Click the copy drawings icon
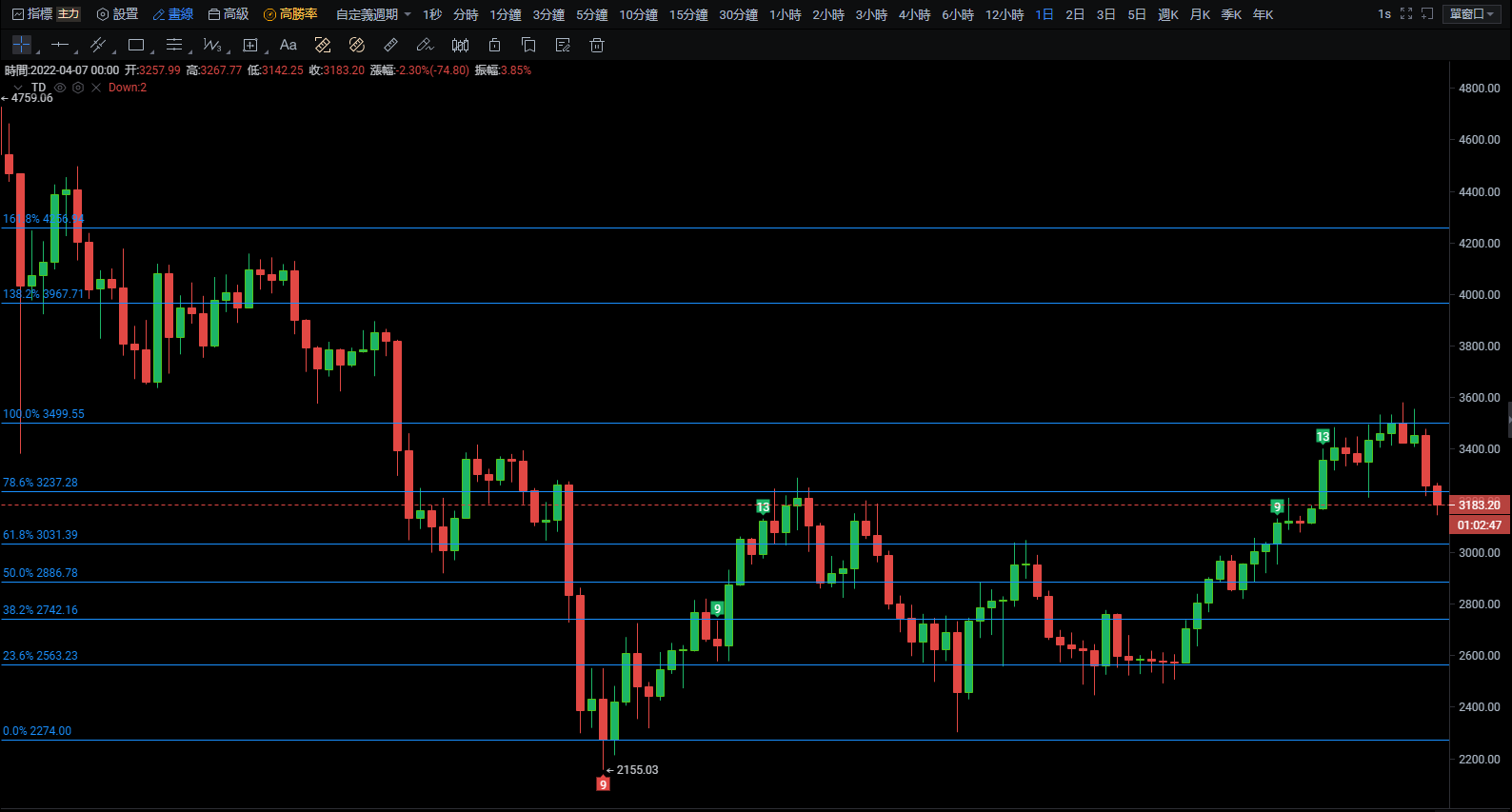This screenshot has height=812, width=1512. (528, 45)
